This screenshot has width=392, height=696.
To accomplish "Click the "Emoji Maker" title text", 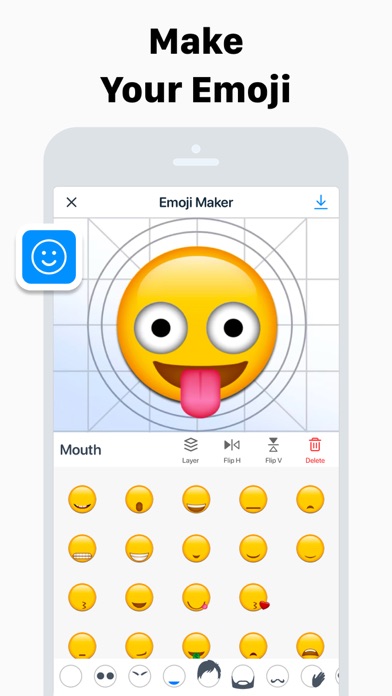I will point(196,202).
